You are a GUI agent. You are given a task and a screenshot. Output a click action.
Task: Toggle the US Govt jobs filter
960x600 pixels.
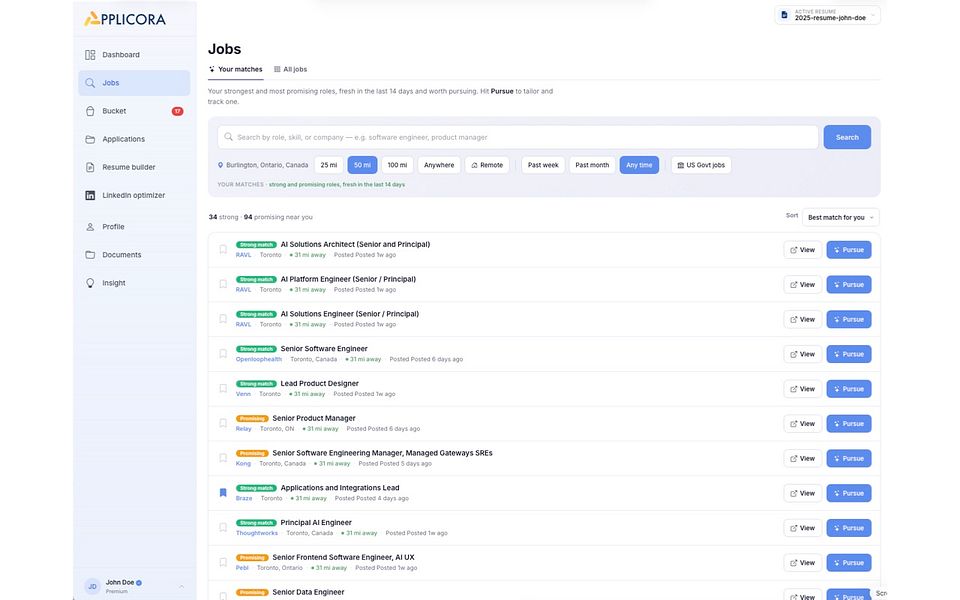[x=701, y=165]
